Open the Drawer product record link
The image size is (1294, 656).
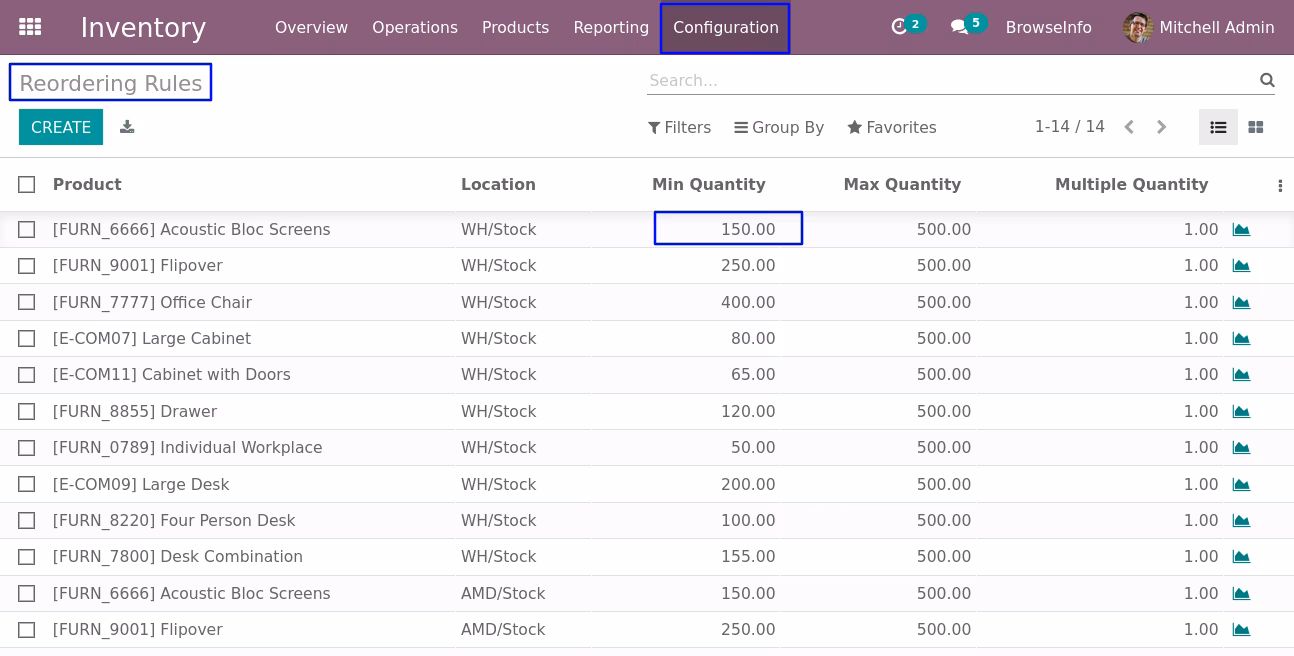coord(135,411)
